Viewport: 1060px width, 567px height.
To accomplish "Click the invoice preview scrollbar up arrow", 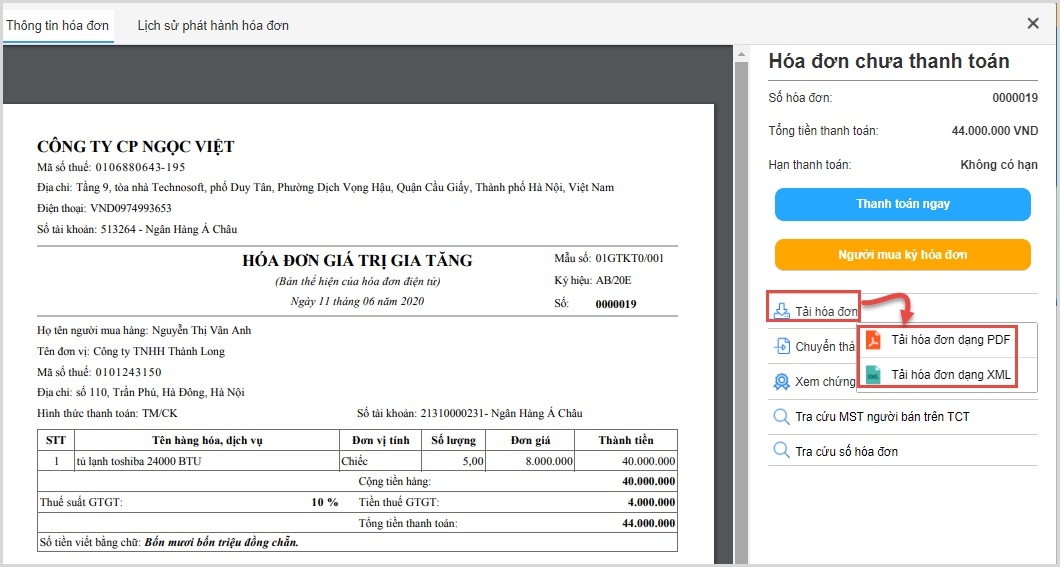I will [742, 53].
